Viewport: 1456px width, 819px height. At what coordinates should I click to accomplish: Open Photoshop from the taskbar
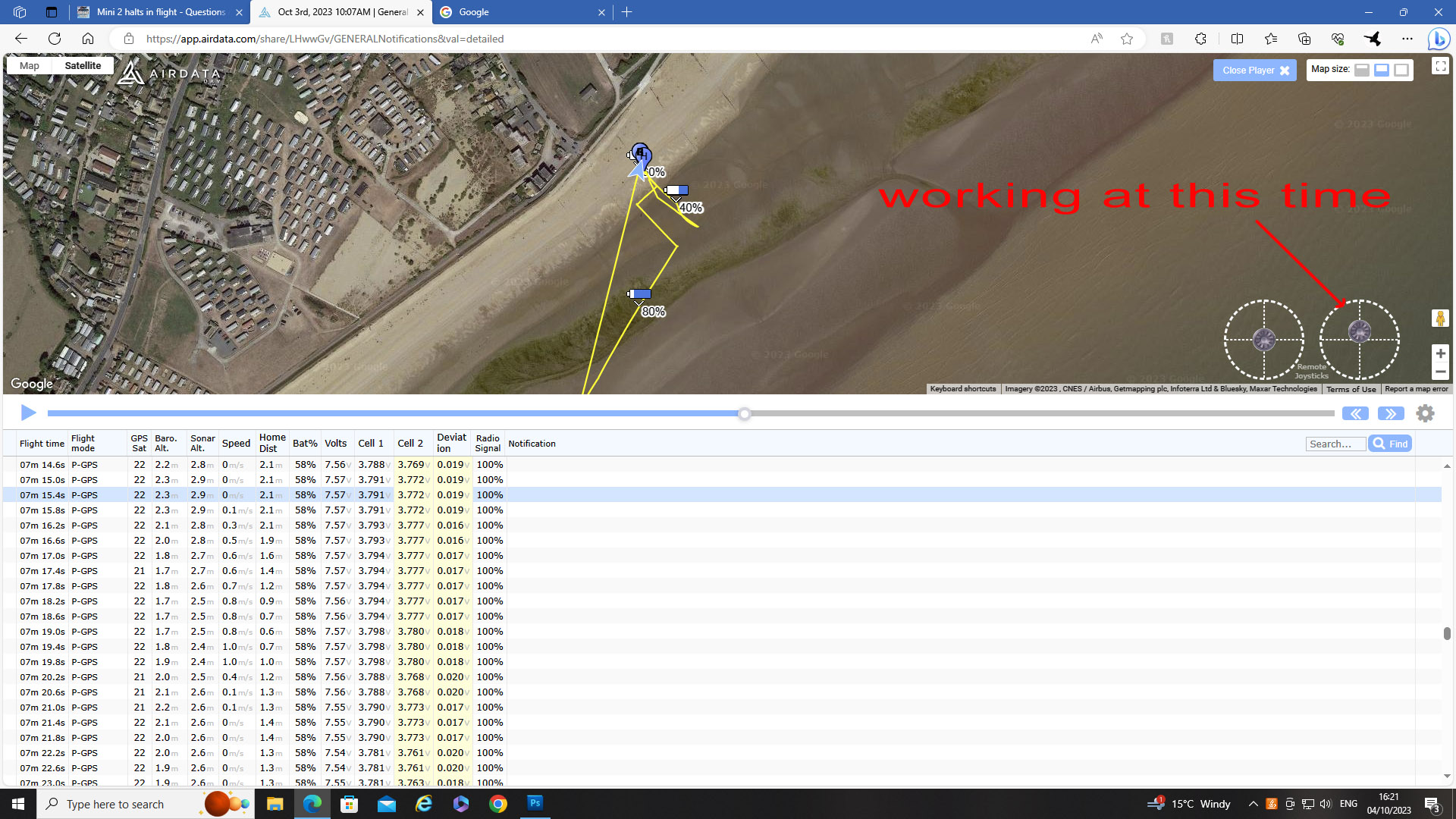click(x=535, y=803)
